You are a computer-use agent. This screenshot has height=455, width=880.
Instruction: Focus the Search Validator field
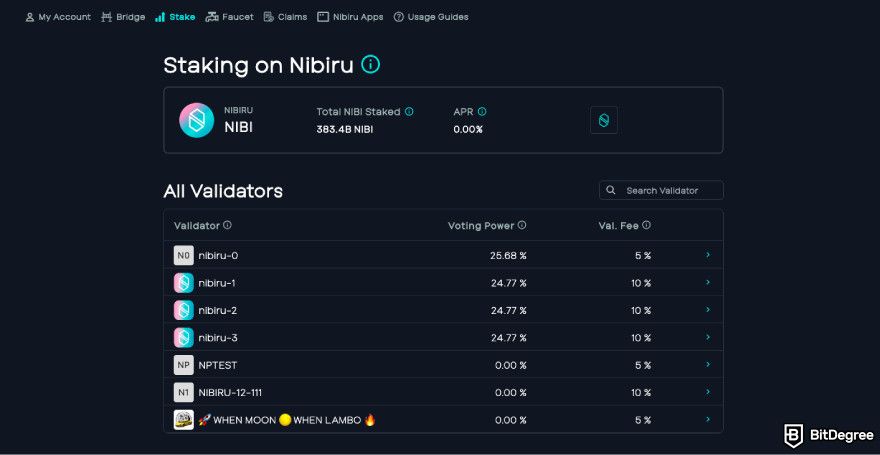coord(661,190)
